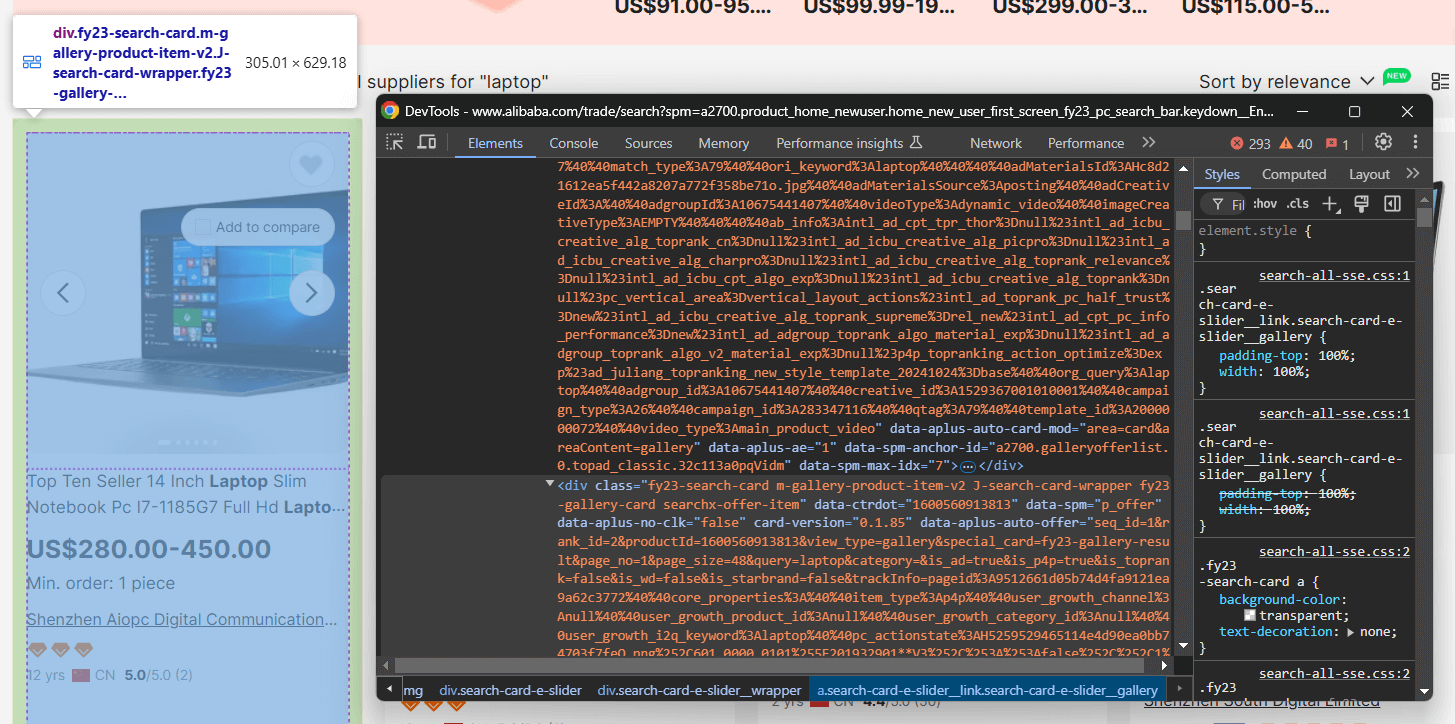Toggle element pseudo states with :hov button
Image resolution: width=1455 pixels, height=724 pixels.
tap(1265, 203)
